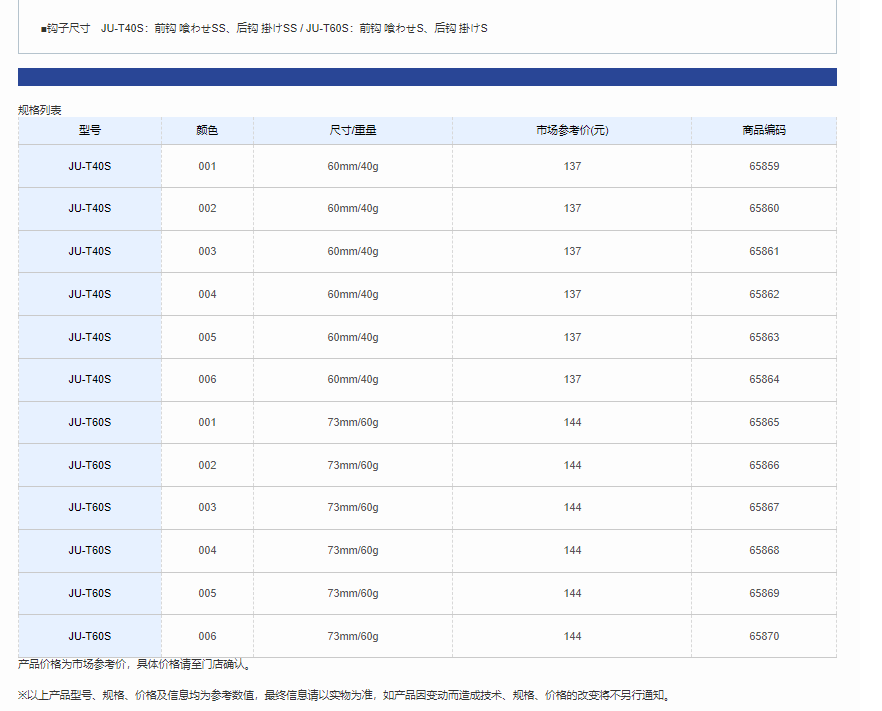This screenshot has width=882, height=711.
Task: Select product code 65867
Action: click(x=764, y=507)
